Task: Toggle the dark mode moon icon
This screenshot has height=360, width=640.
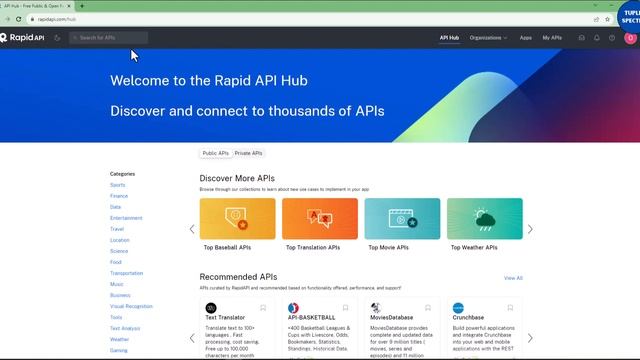Action: pyautogui.click(x=57, y=38)
